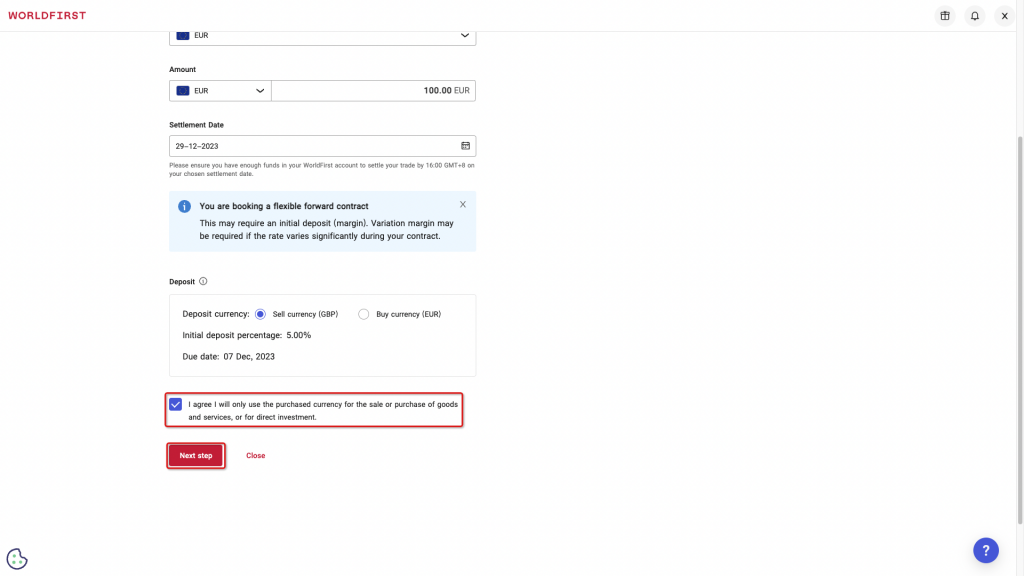This screenshot has width=1024, height=576.
Task: Select Buy currency (EUR) radio button
Action: (364, 314)
